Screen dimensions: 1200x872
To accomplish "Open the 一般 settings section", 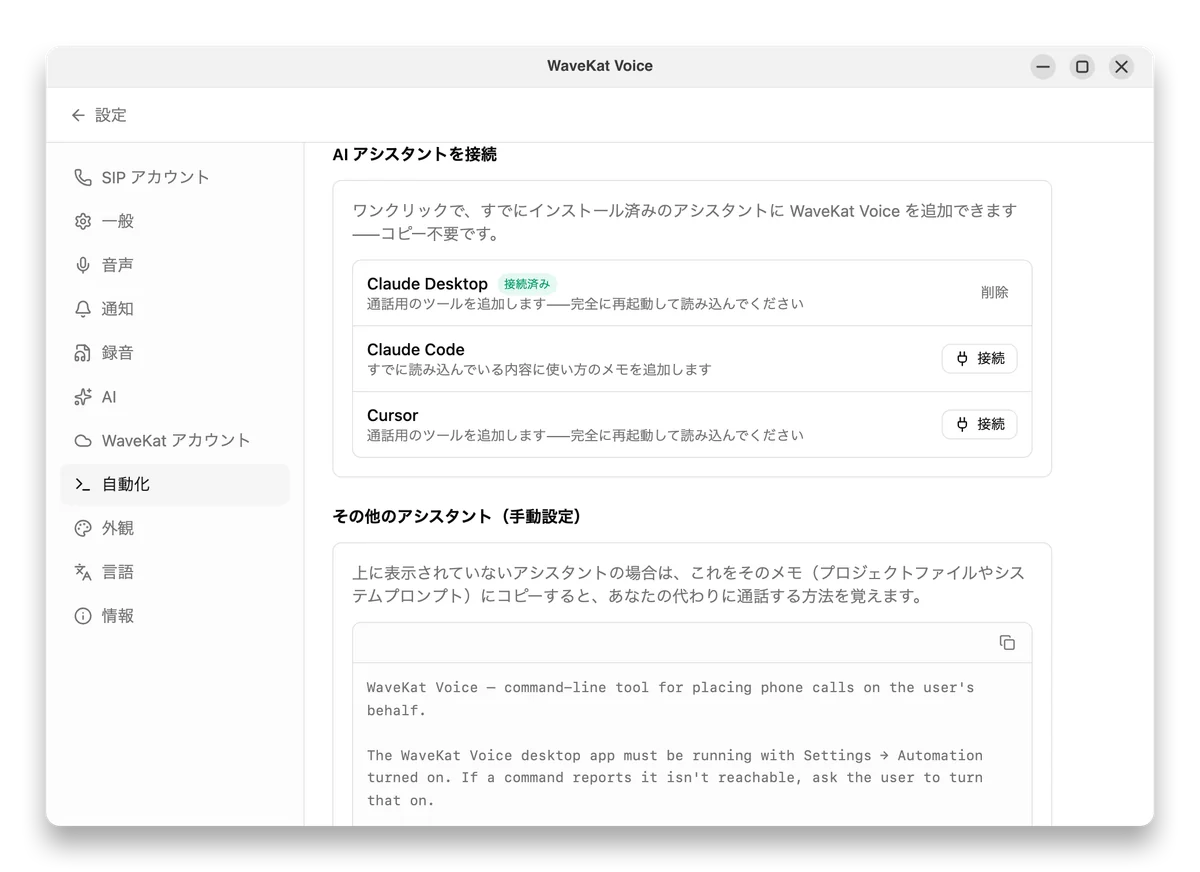I will point(175,221).
